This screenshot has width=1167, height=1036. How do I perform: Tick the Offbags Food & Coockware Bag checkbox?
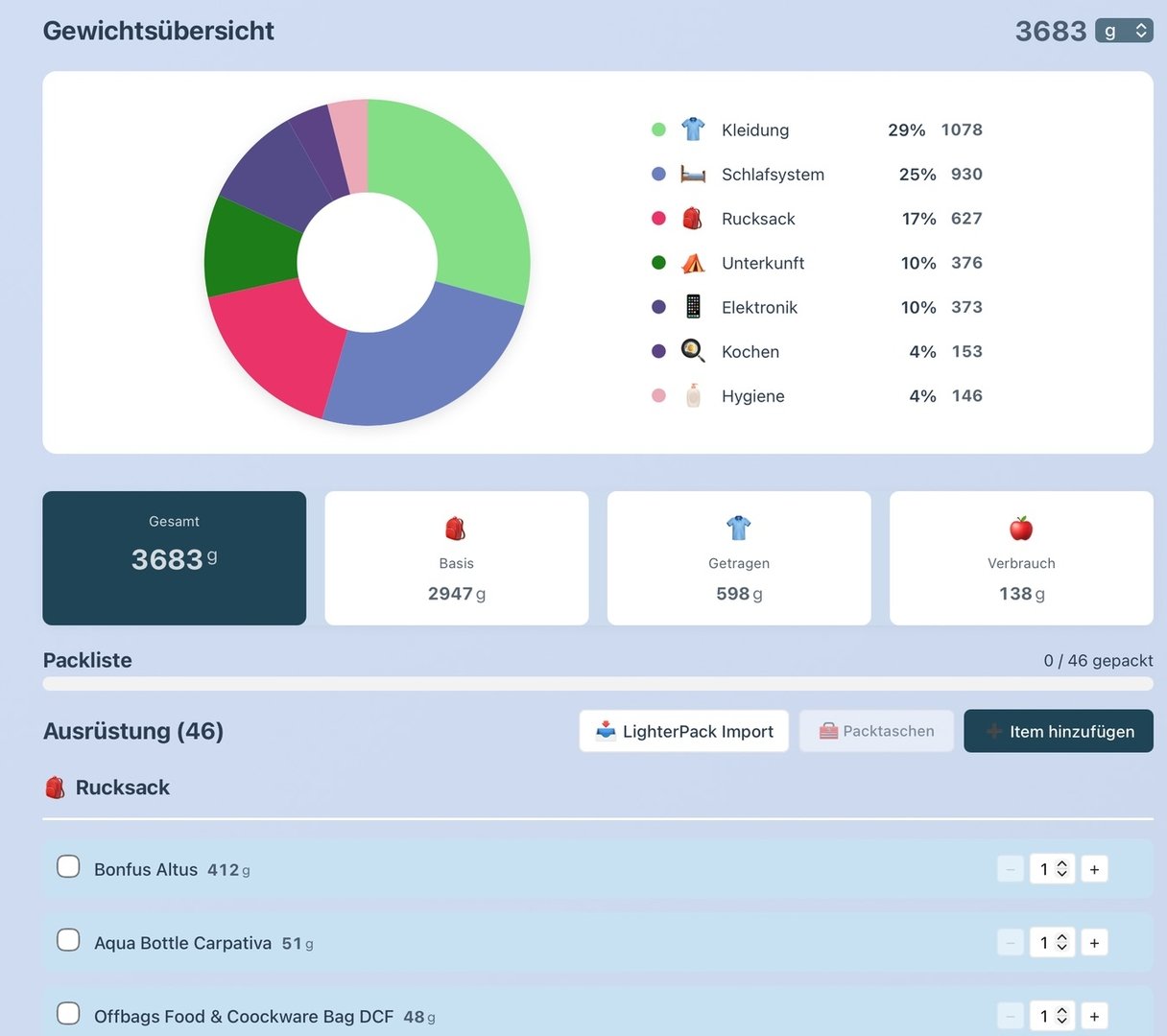point(68,1014)
